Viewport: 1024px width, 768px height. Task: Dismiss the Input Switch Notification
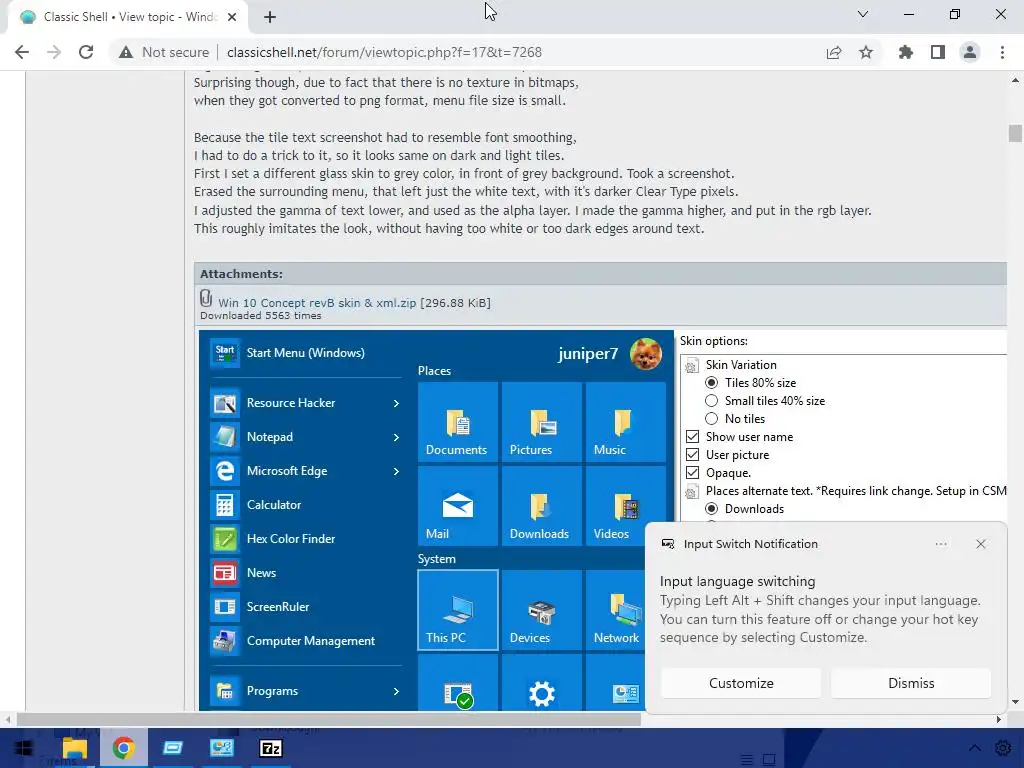coord(911,683)
